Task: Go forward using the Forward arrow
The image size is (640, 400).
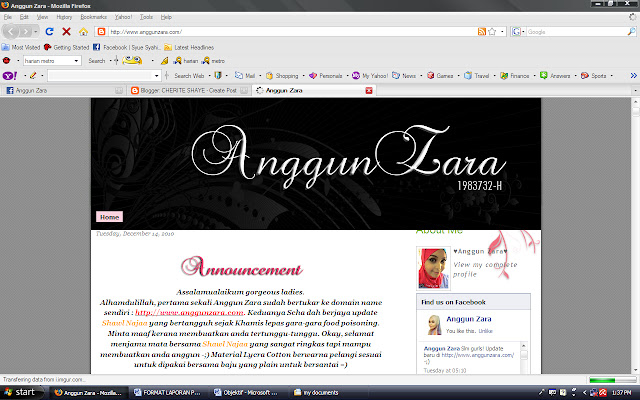Action: (x=26, y=31)
